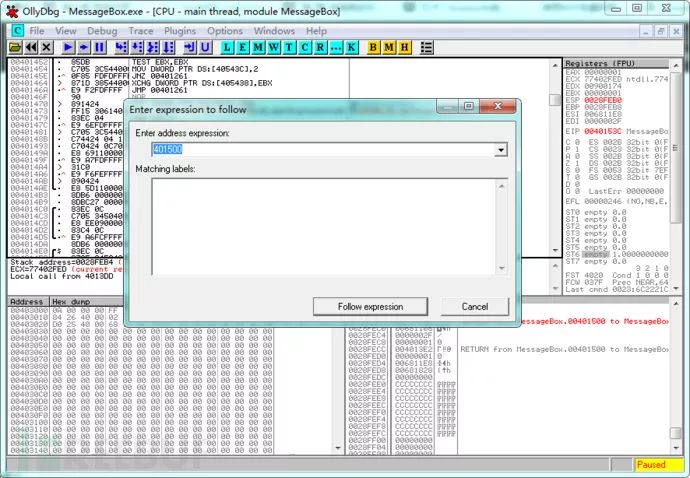Open breakpoints with the yellow B icon
Screen dimensions: 690x478
pyautogui.click(x=373, y=47)
